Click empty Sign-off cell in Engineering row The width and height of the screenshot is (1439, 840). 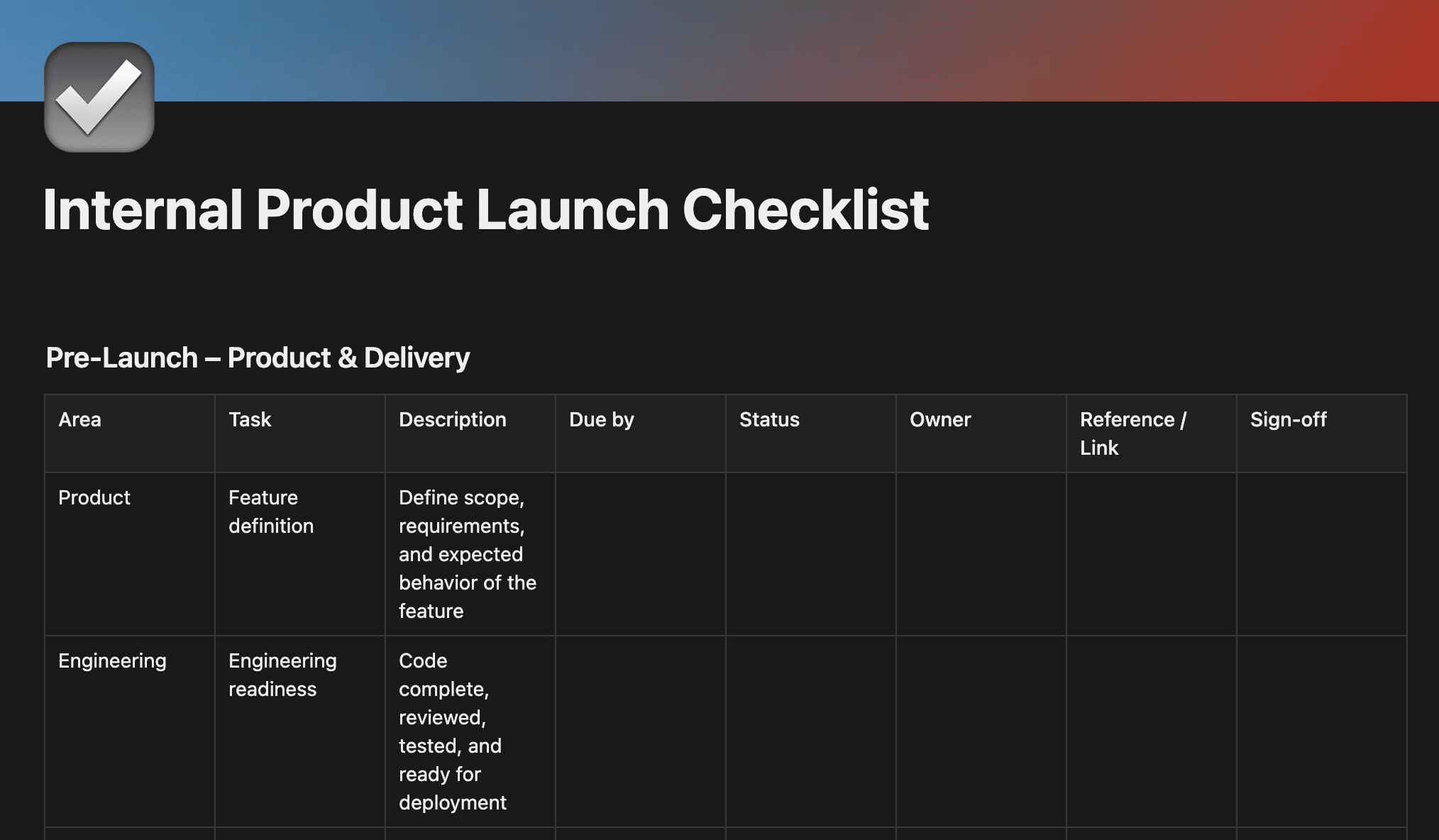pos(1321,731)
